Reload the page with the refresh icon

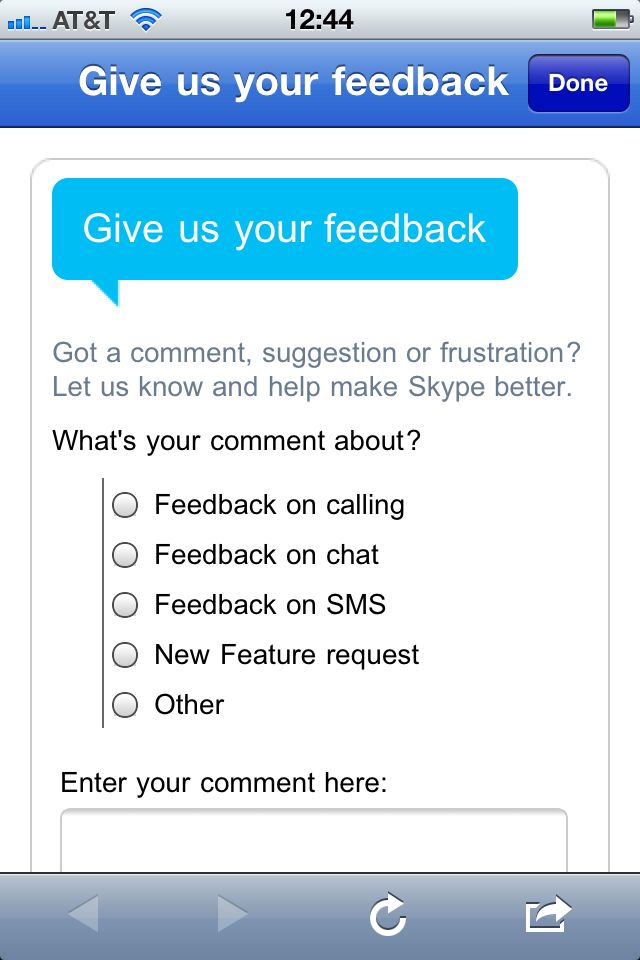387,914
